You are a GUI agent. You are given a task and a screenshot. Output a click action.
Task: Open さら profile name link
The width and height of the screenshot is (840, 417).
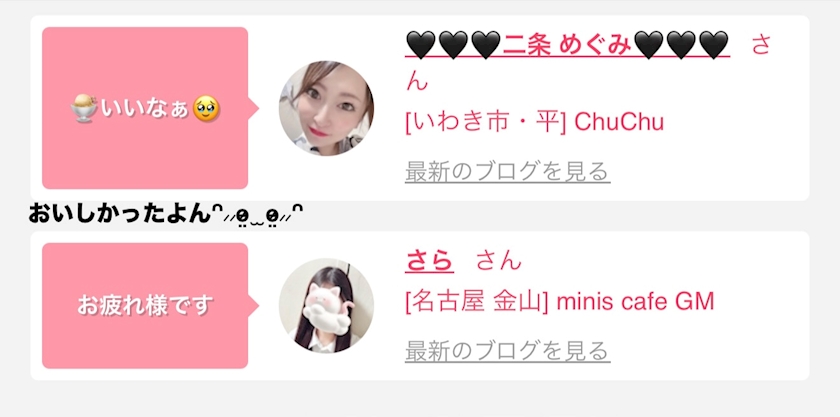[x=430, y=261]
